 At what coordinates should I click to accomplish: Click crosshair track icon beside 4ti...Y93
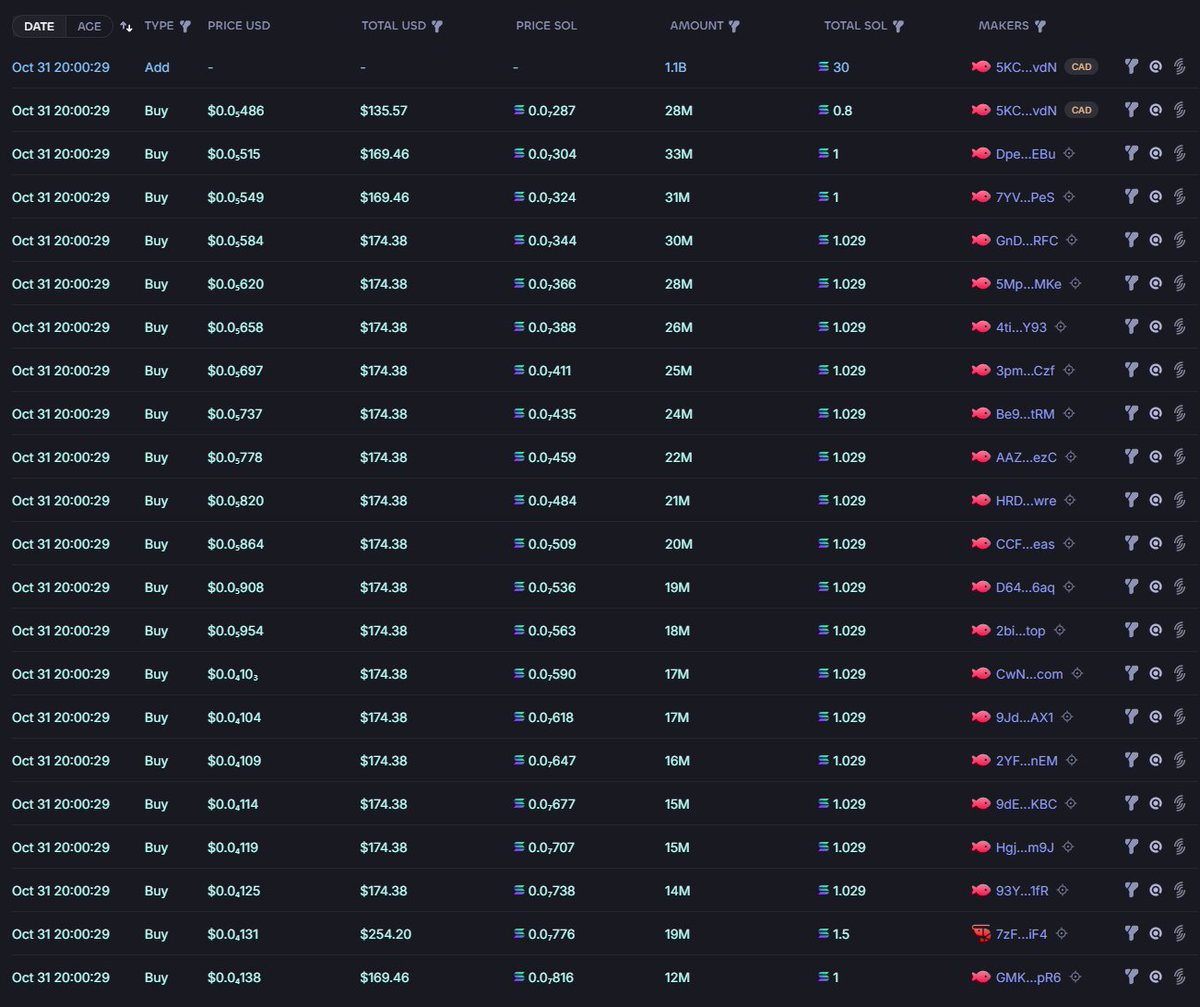[x=1061, y=327]
